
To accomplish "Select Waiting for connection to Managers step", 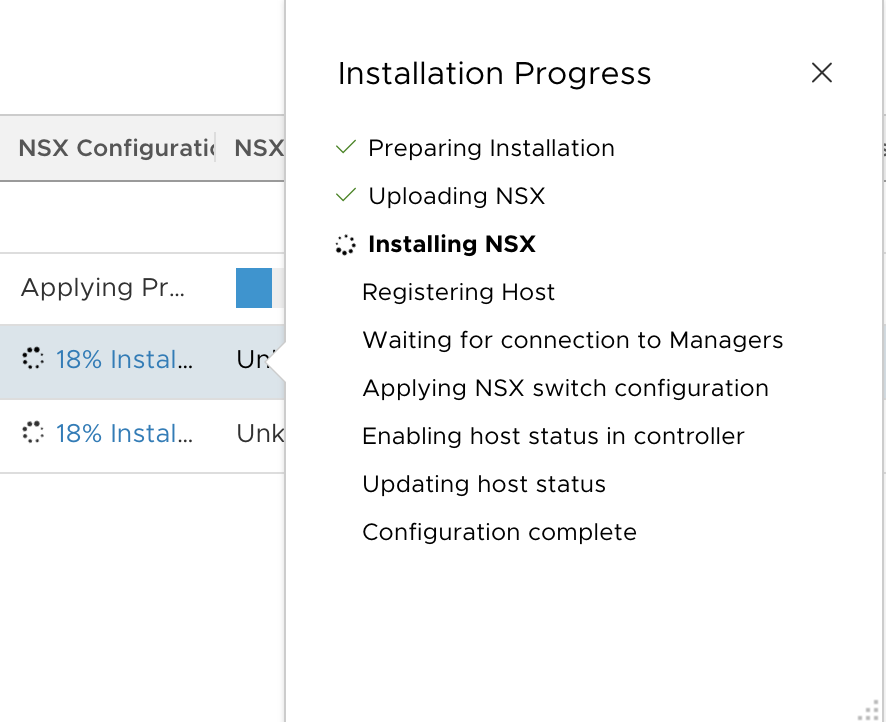I will pos(572,340).
